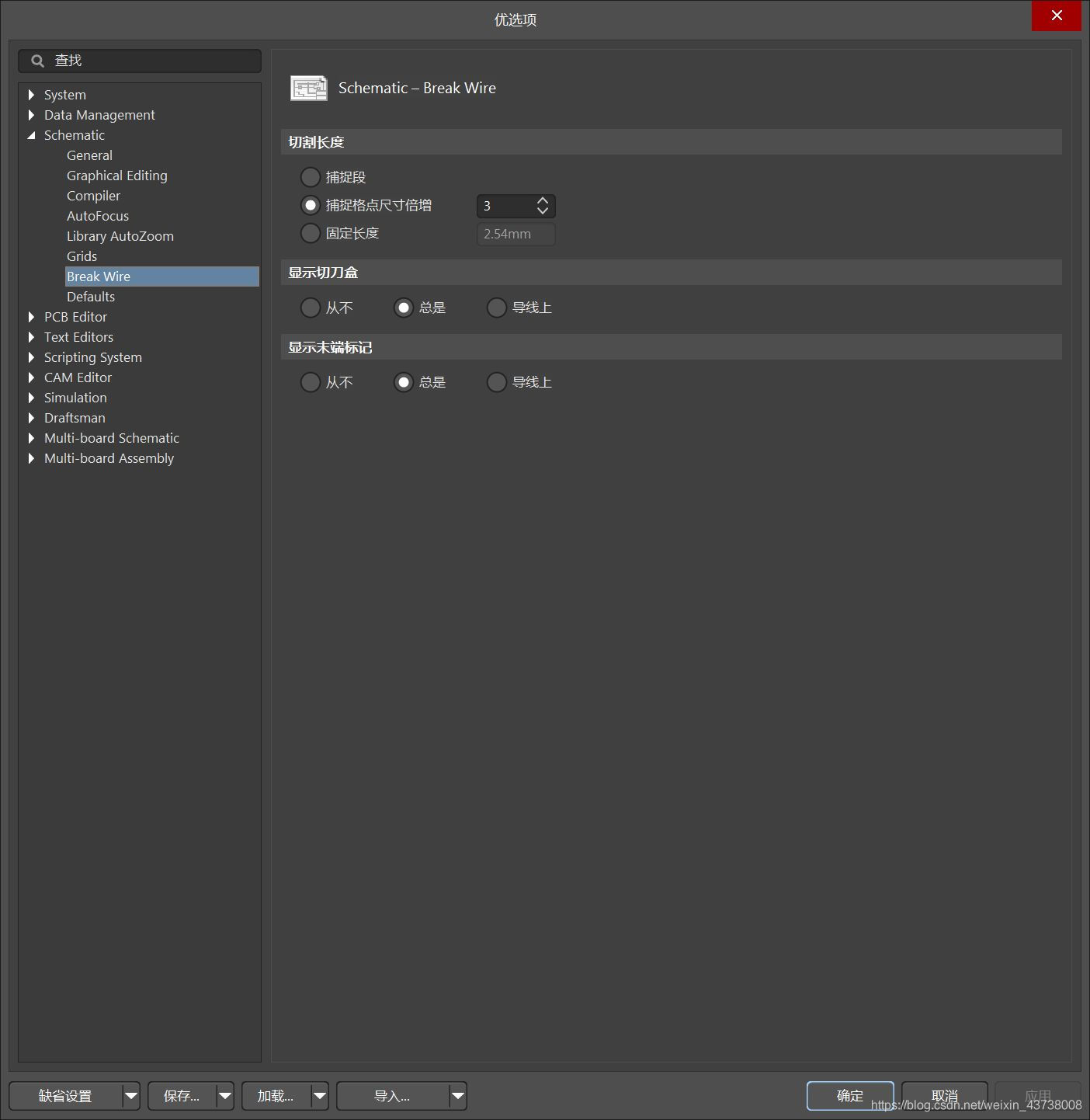1090x1120 pixels.
Task: Click the 显示切刀盒 section header
Action: click(x=671, y=273)
